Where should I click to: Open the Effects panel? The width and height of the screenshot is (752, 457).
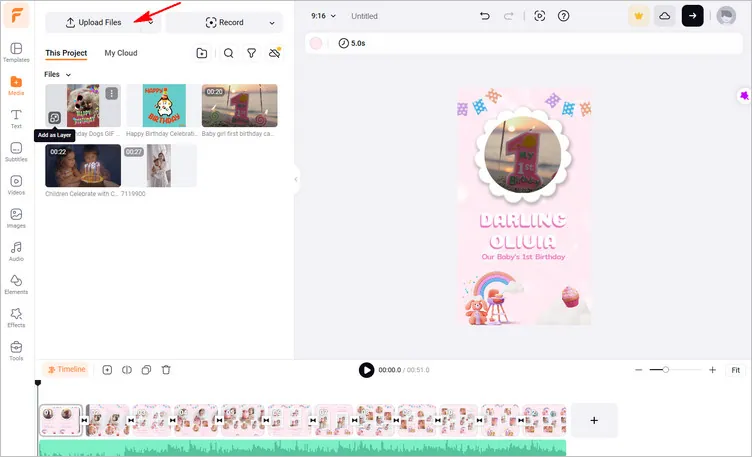click(16, 317)
